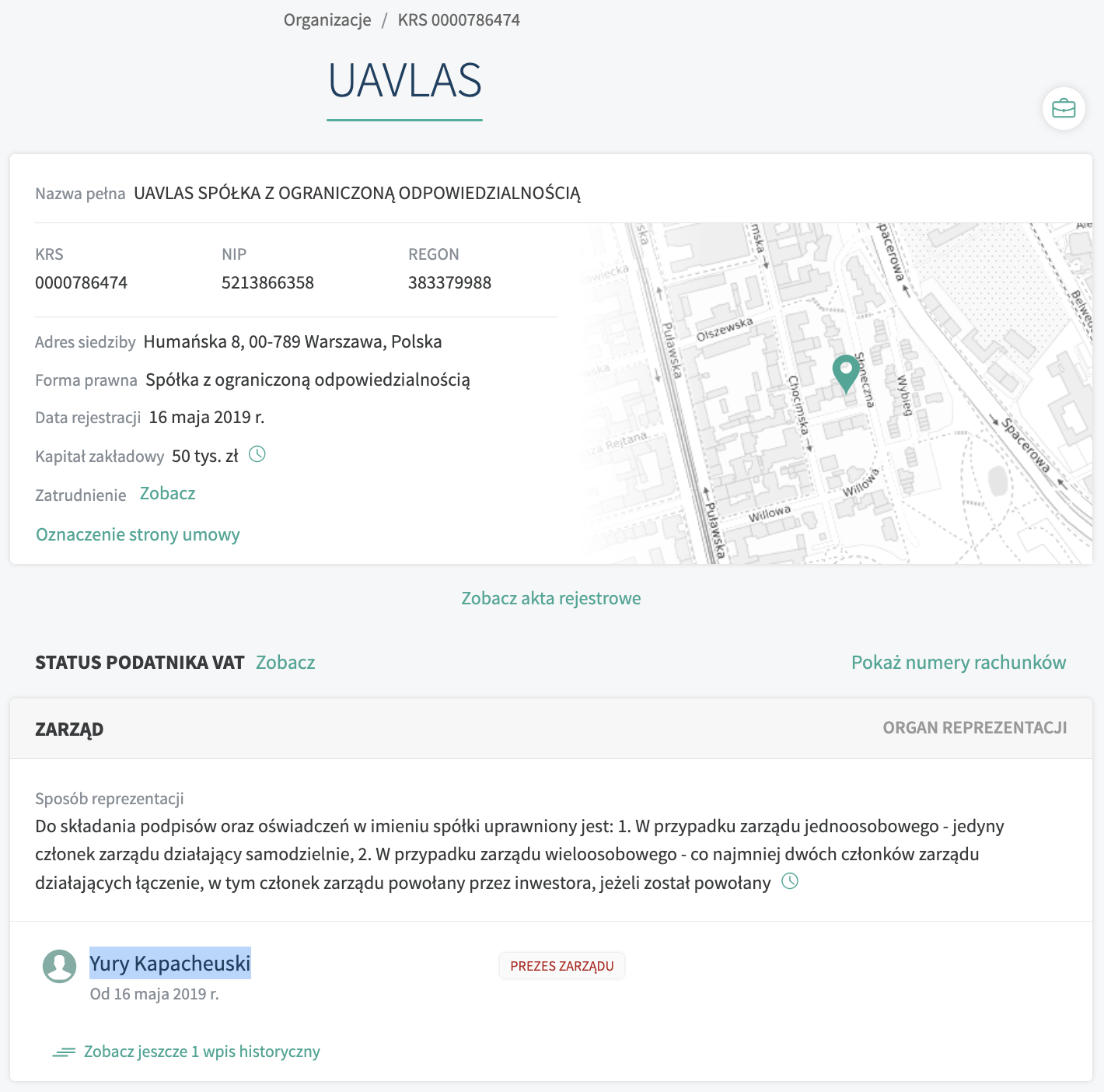Open Organizacje breadcrumb link
Image resolution: width=1104 pixels, height=1092 pixels.
point(327,20)
